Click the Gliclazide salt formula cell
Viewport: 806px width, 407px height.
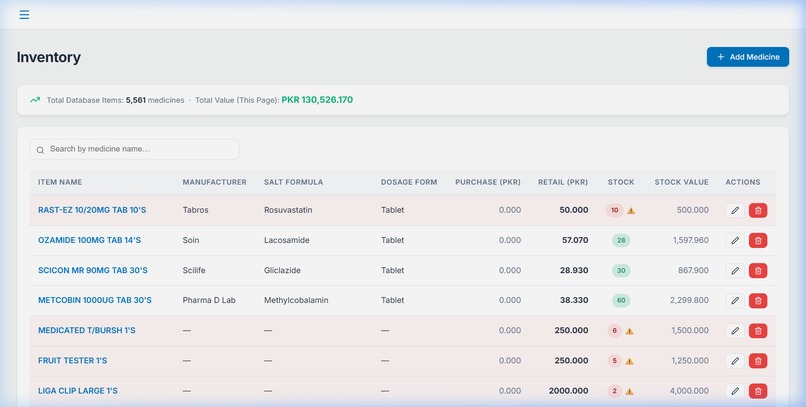pos(282,270)
